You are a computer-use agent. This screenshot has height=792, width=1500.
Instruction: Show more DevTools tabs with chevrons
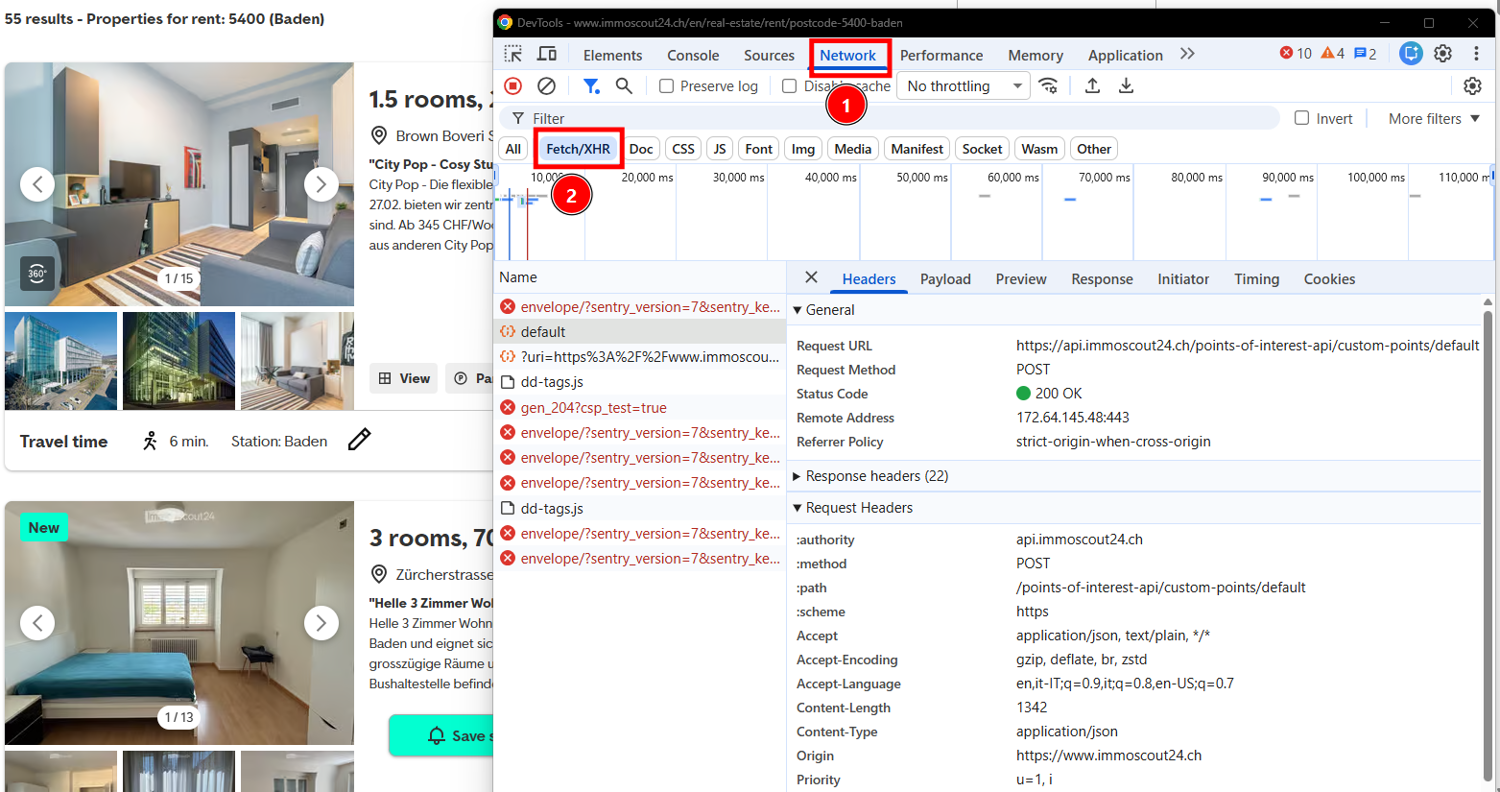[1187, 54]
